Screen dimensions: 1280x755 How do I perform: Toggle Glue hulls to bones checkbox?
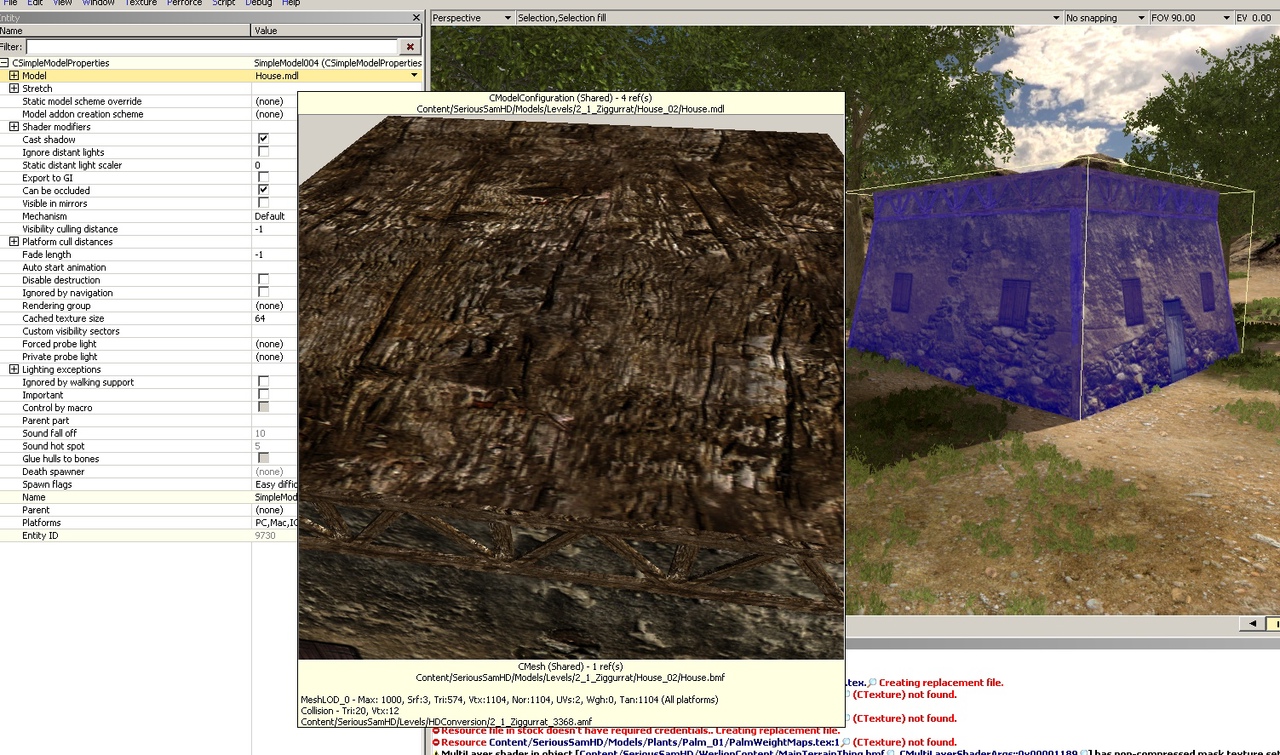[263, 459]
